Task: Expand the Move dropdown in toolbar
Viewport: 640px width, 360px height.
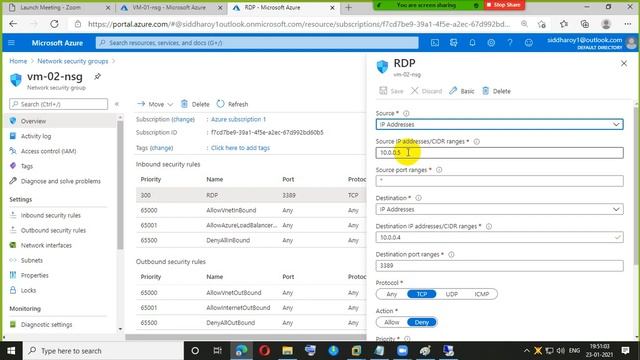Action: pyautogui.click(x=155, y=104)
